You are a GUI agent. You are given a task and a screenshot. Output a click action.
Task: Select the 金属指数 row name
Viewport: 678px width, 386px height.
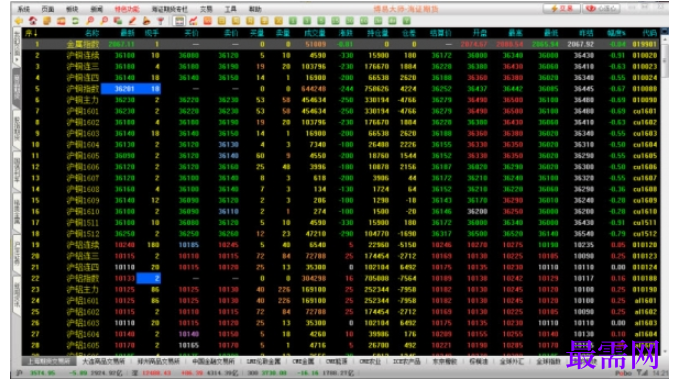[83, 44]
